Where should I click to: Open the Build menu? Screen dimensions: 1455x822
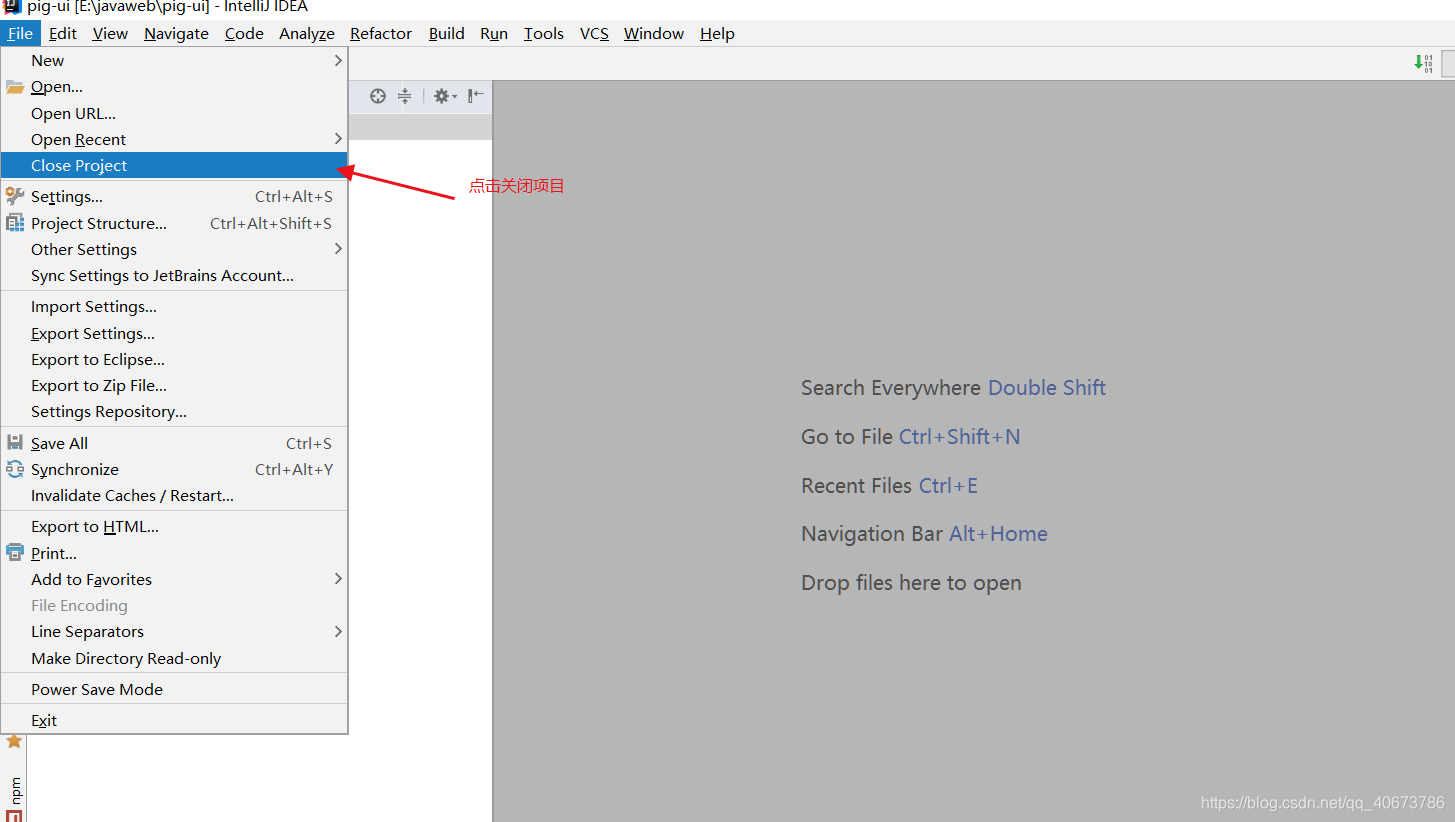446,33
